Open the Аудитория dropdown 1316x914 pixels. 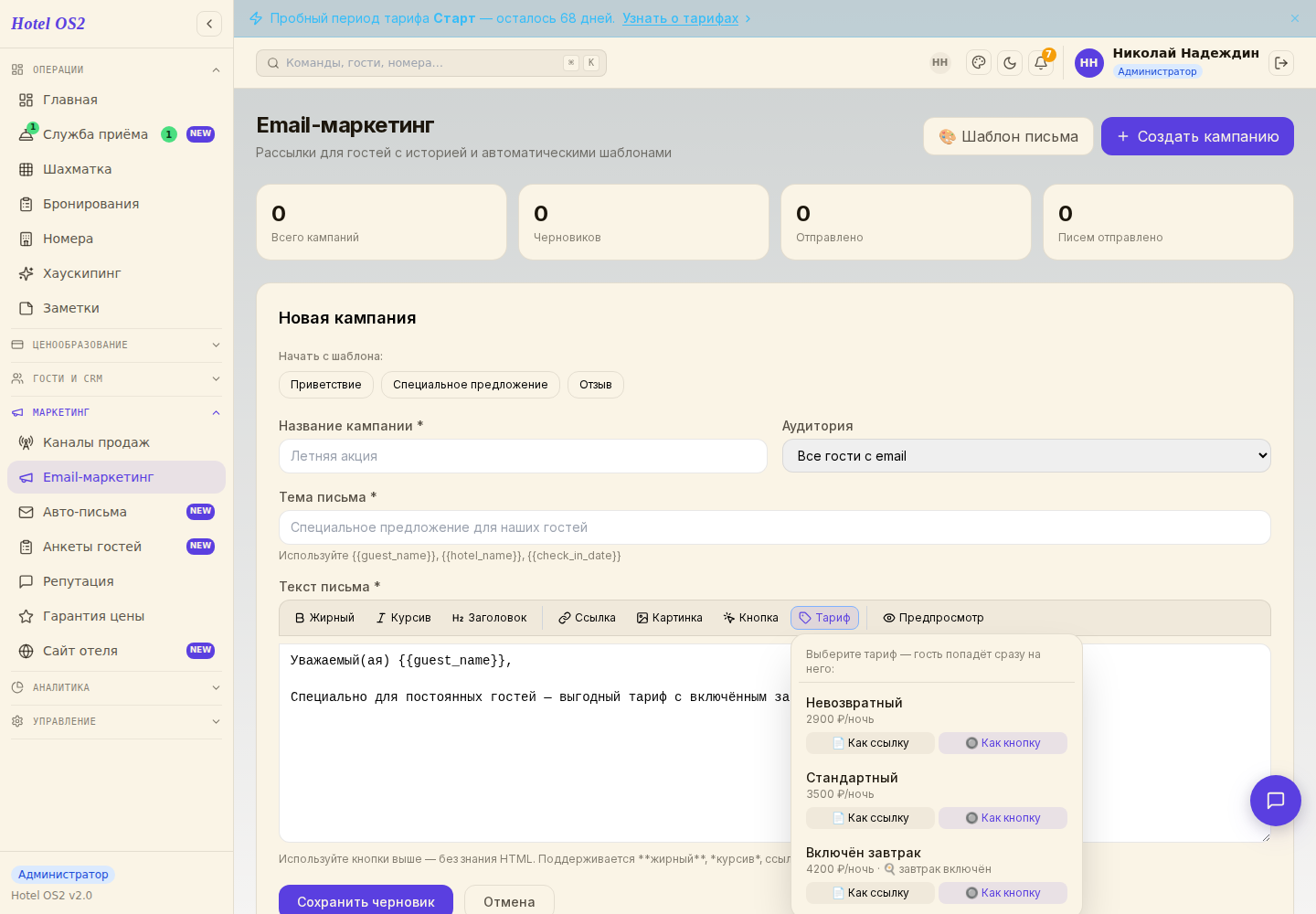click(x=1026, y=456)
